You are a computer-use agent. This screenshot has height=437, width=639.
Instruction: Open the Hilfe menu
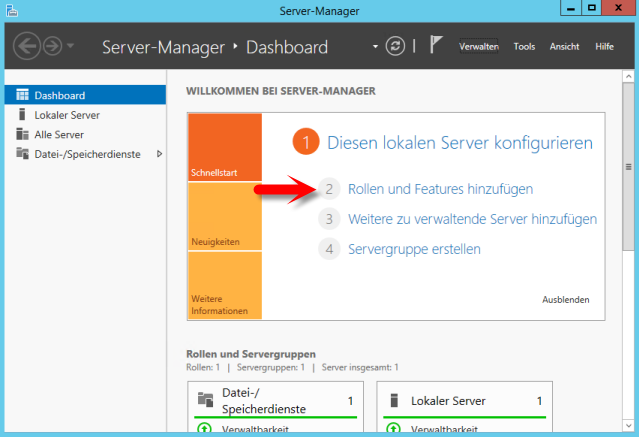(604, 47)
